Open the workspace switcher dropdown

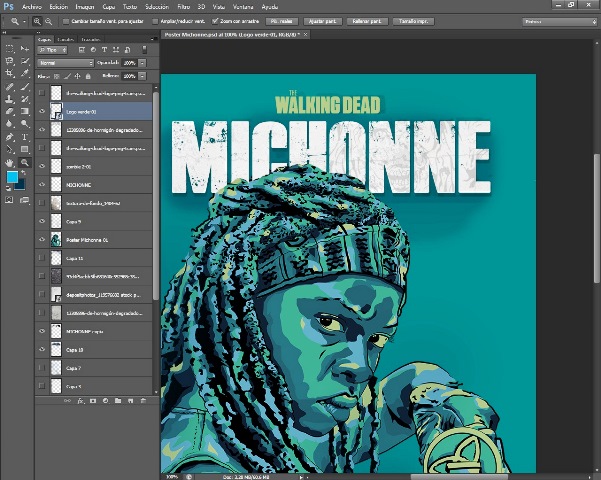point(560,22)
